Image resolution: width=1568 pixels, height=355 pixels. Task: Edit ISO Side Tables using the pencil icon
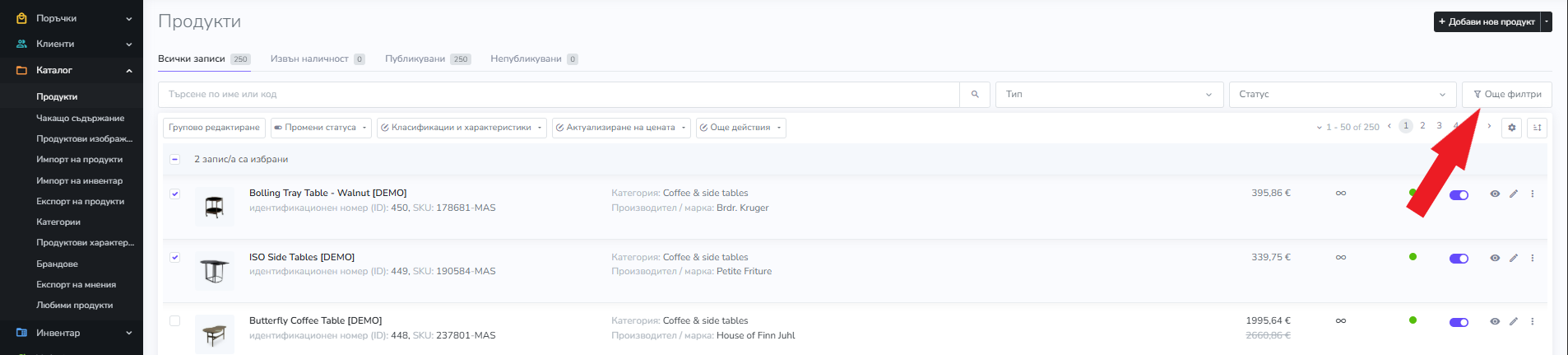[1514, 258]
